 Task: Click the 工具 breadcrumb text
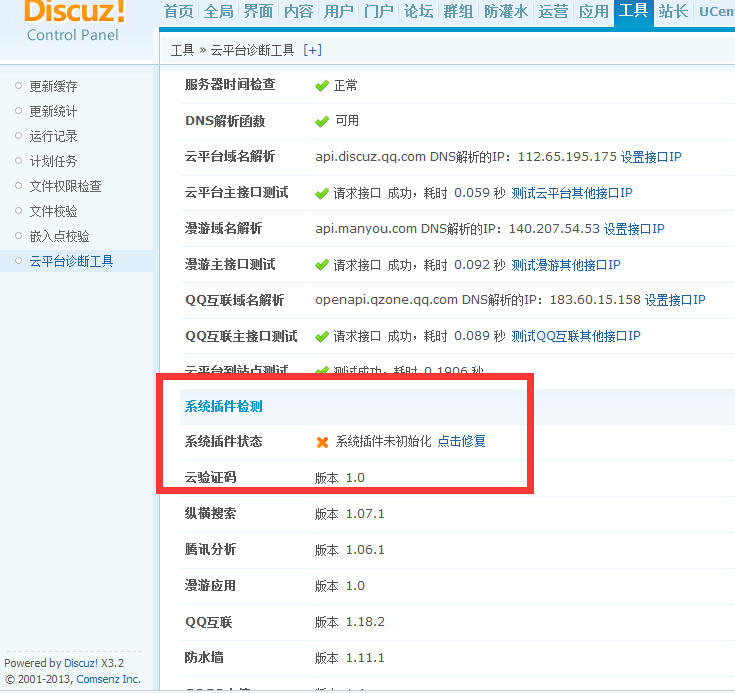point(182,50)
